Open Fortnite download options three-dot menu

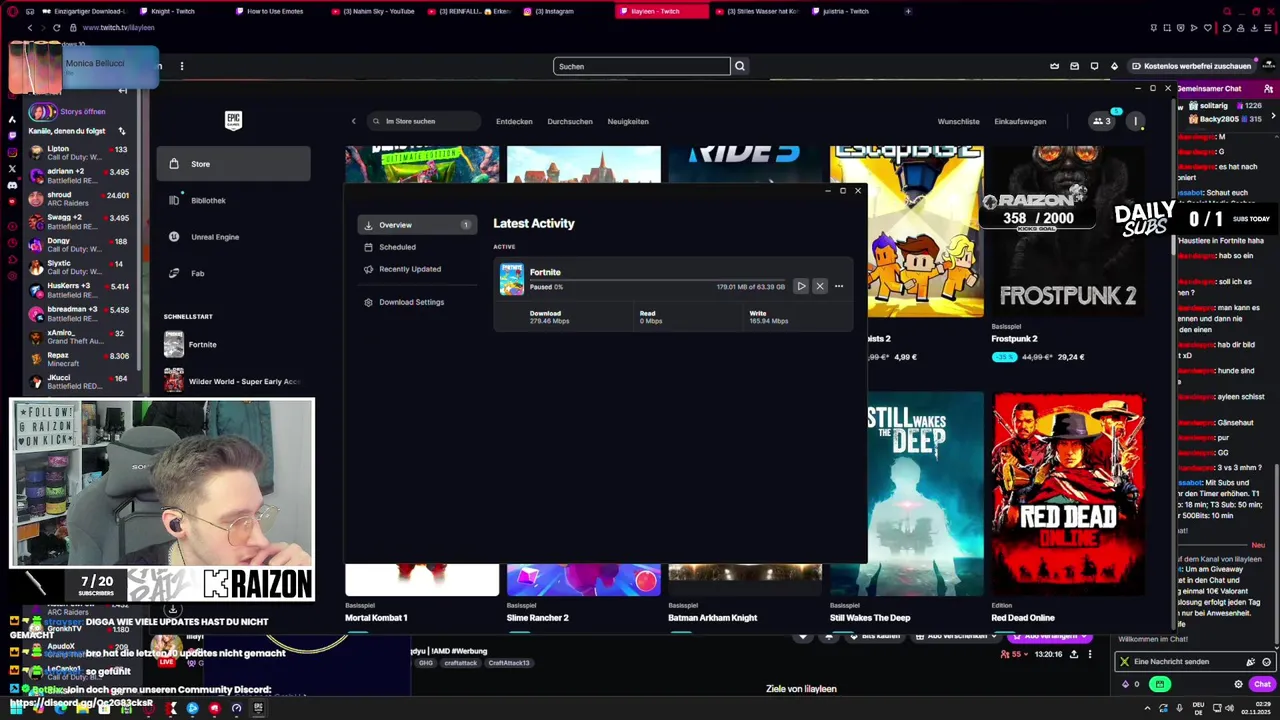coord(839,286)
